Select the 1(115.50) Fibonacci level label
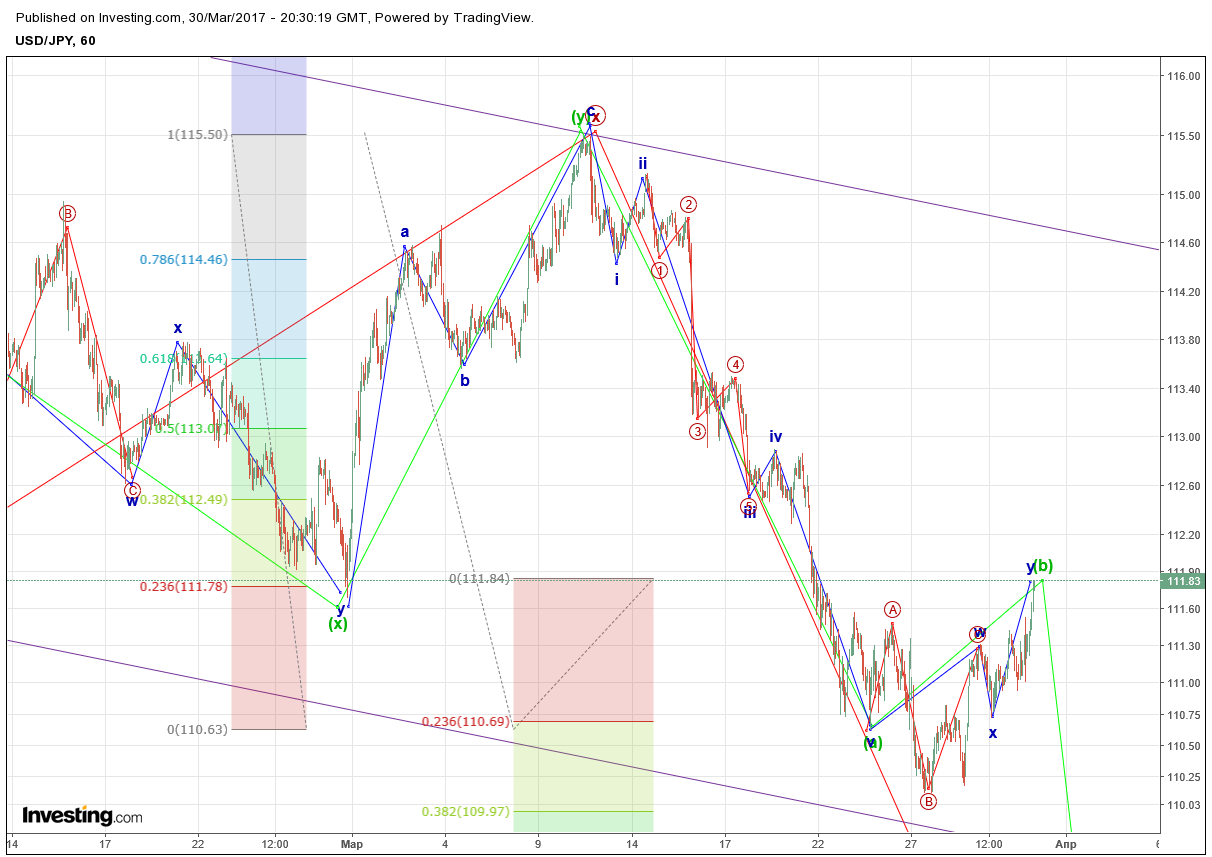The width and height of the screenshot is (1212, 857). [x=197, y=134]
